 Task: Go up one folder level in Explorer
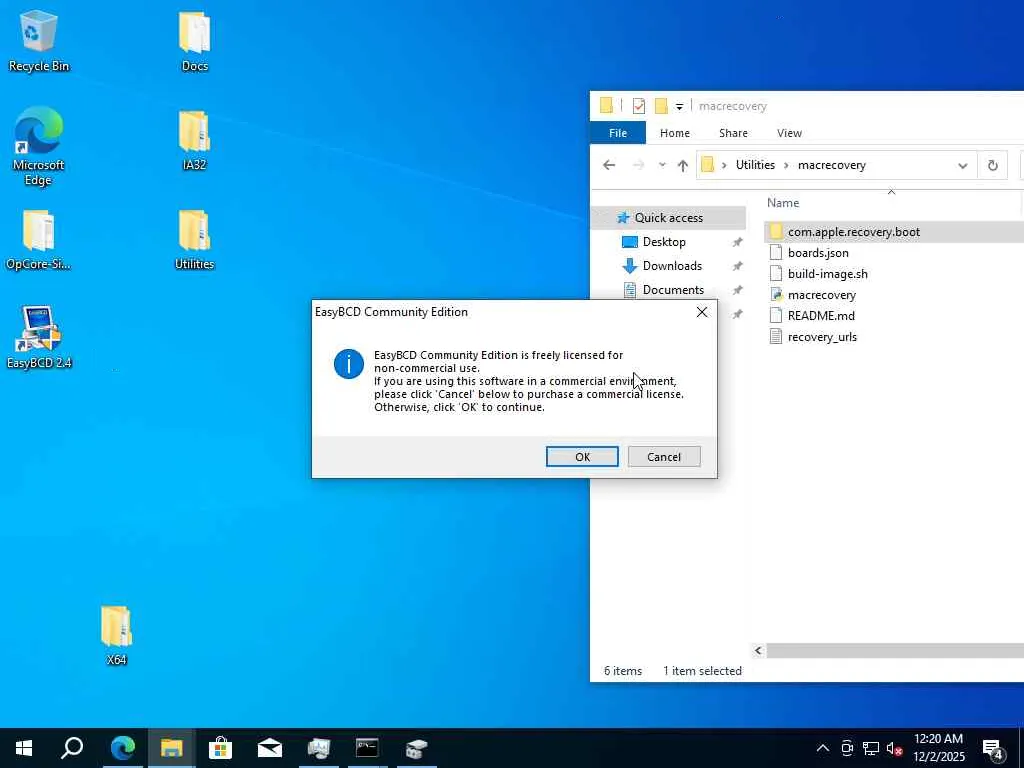(683, 165)
